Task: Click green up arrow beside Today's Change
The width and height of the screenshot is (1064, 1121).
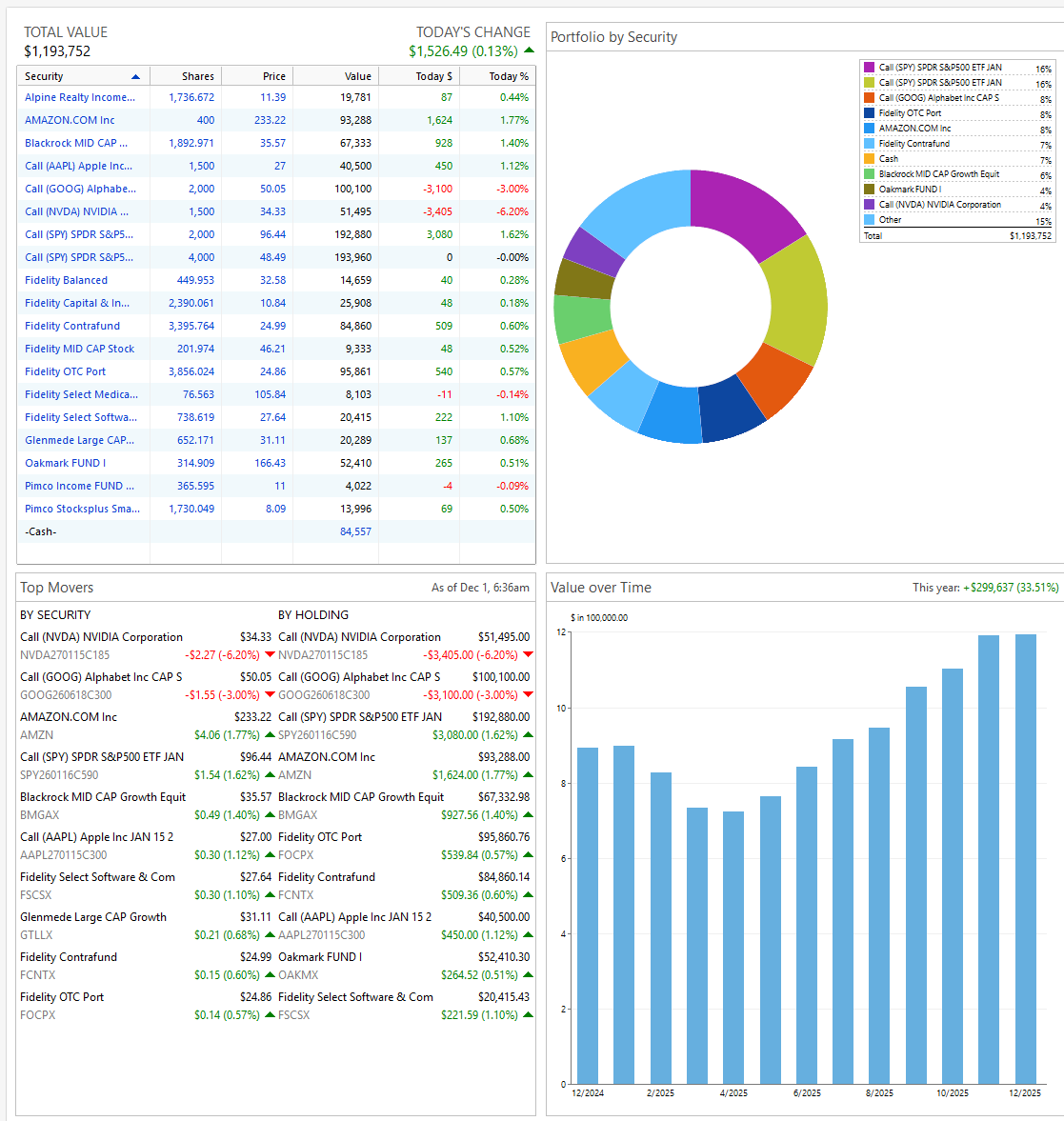Action: [x=529, y=50]
